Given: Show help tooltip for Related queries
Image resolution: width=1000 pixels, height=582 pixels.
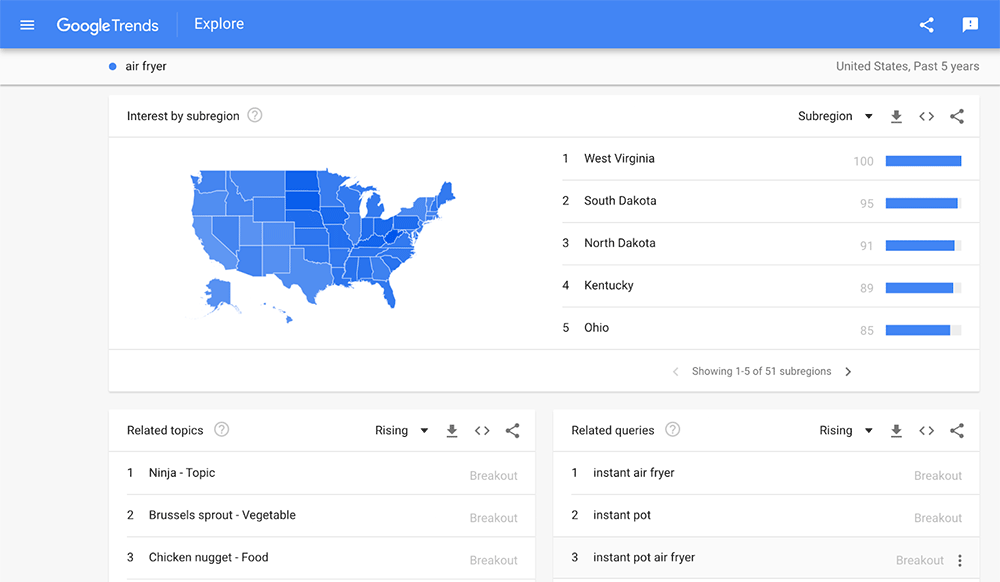Looking at the screenshot, I should pos(673,430).
